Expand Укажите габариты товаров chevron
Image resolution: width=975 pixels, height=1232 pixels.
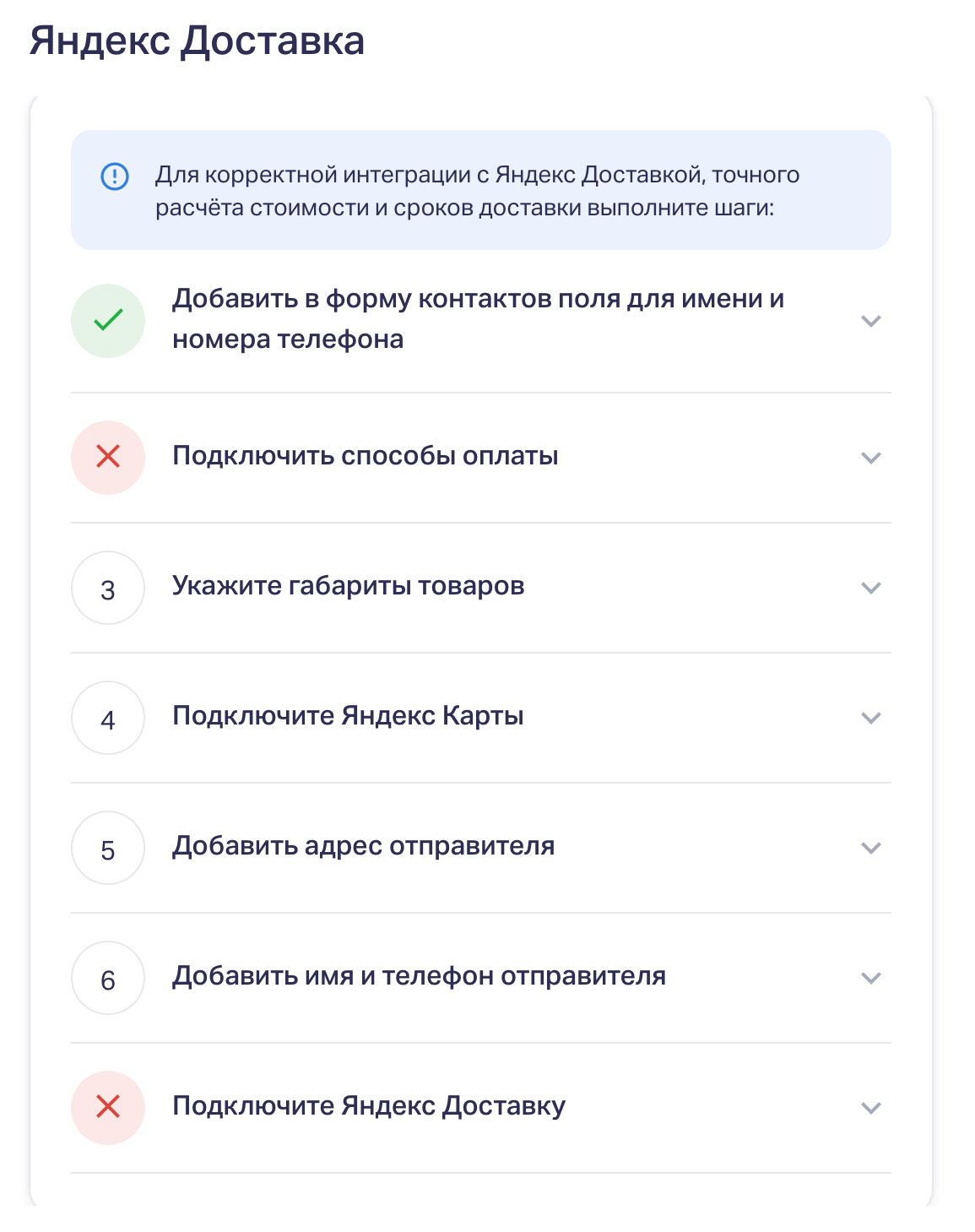870,588
